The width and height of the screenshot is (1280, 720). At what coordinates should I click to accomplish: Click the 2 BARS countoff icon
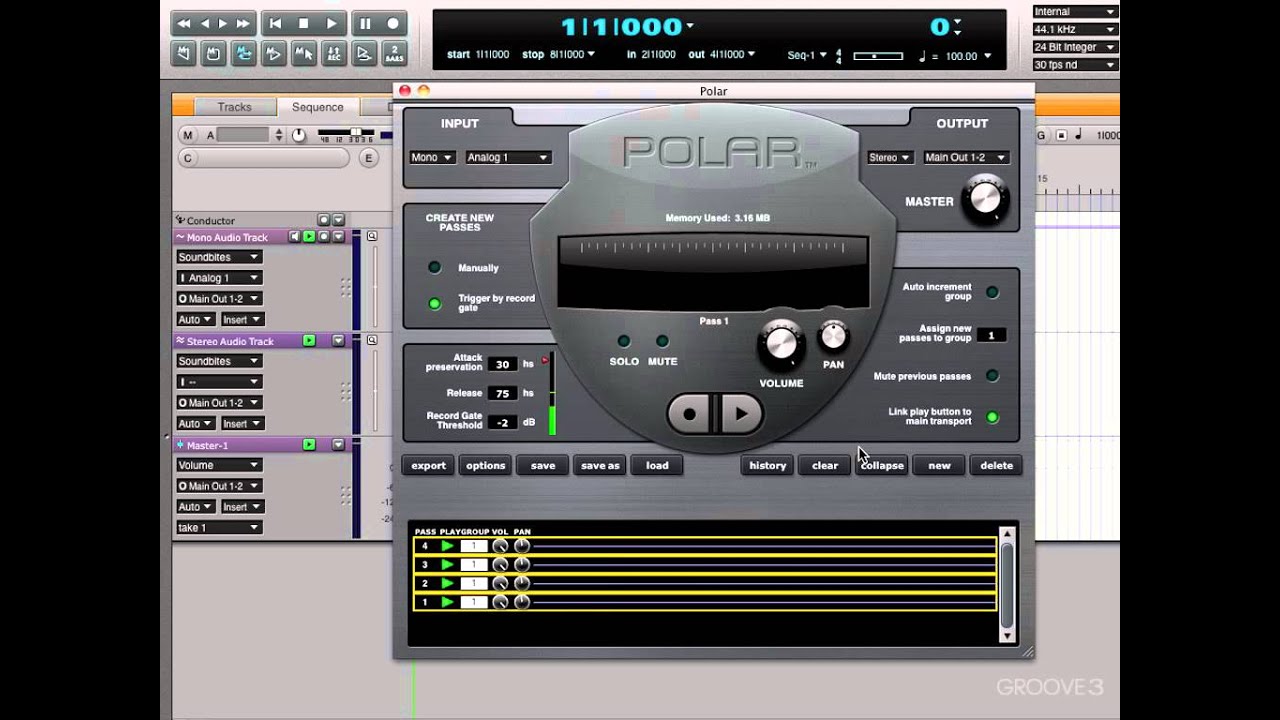396,54
